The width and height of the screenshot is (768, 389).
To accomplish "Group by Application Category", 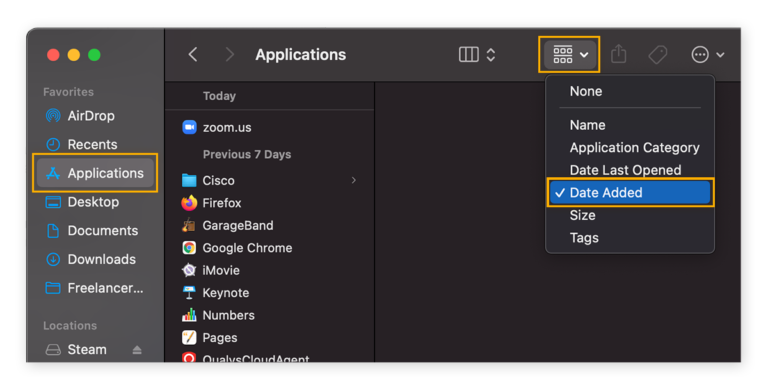I will coord(634,147).
